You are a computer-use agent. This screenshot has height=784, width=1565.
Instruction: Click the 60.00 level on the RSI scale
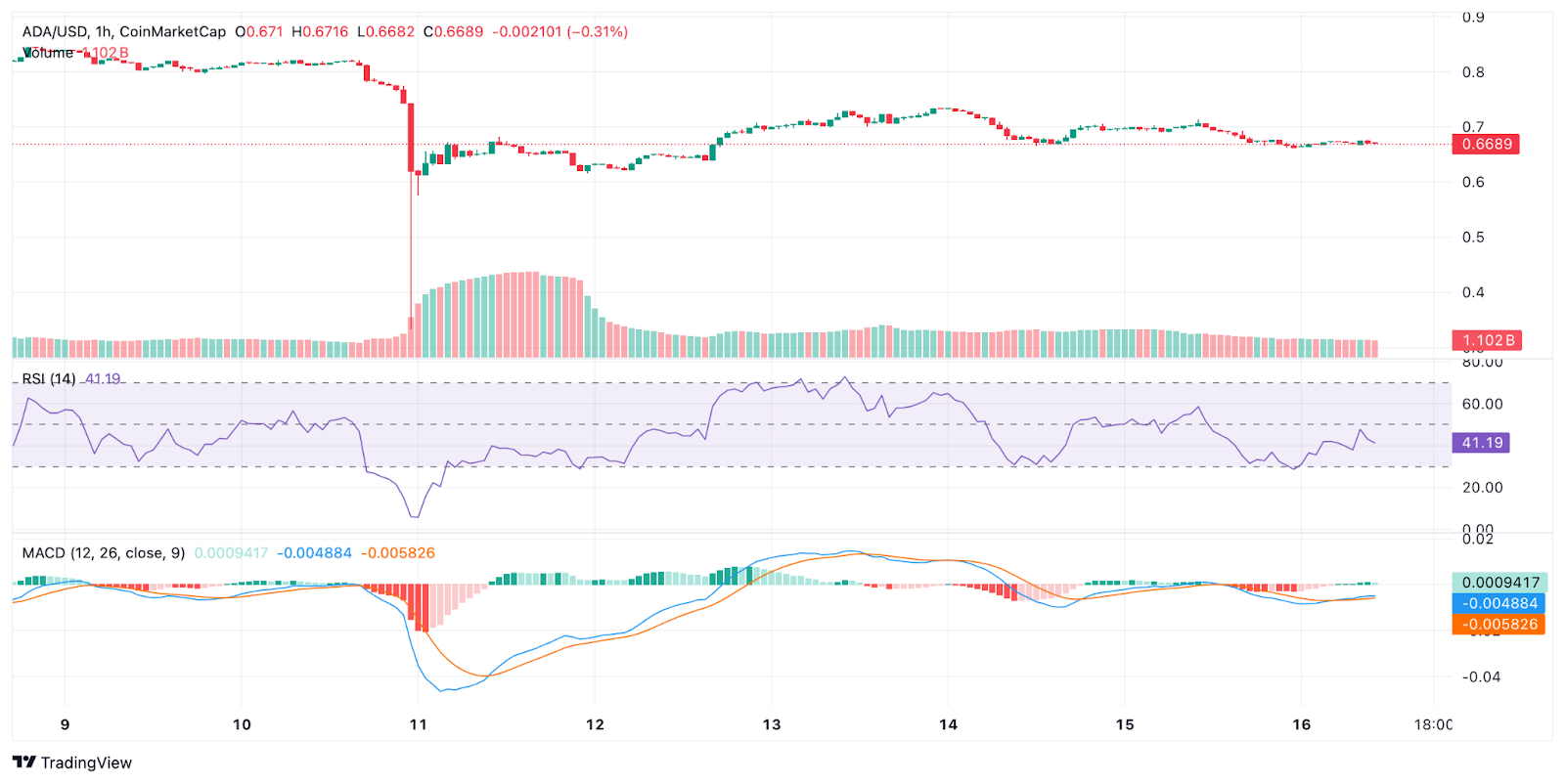click(1482, 404)
